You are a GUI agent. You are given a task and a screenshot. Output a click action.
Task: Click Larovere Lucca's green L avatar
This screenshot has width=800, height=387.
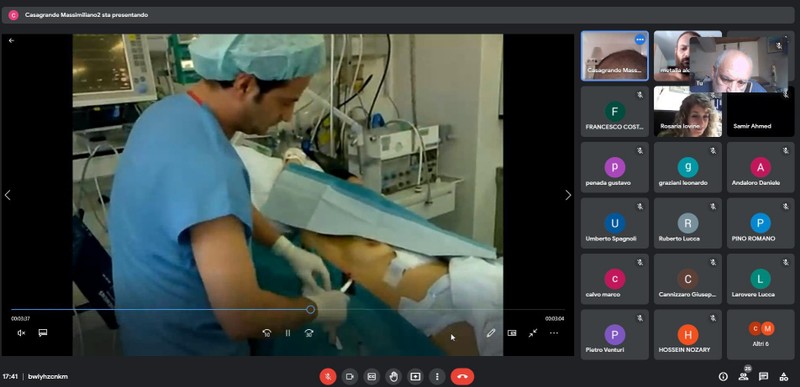tap(761, 279)
